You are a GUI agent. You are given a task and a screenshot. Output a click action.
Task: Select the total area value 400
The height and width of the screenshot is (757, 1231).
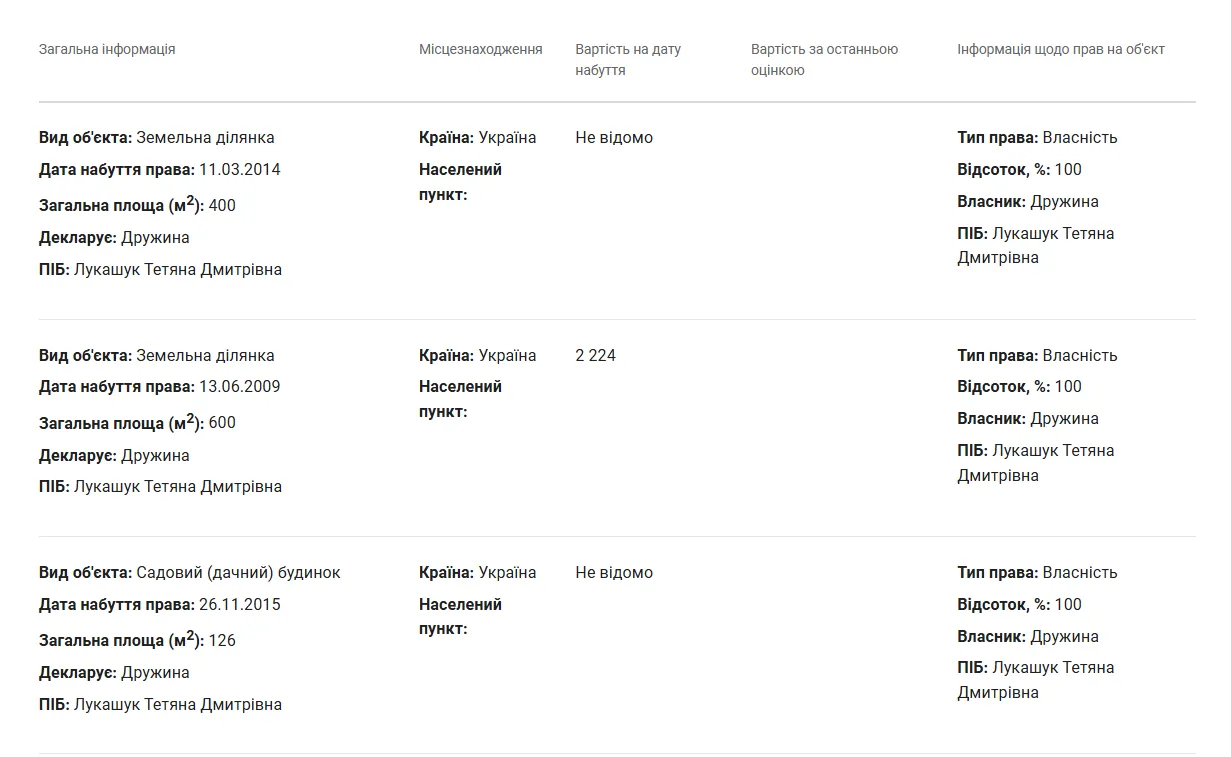point(222,205)
